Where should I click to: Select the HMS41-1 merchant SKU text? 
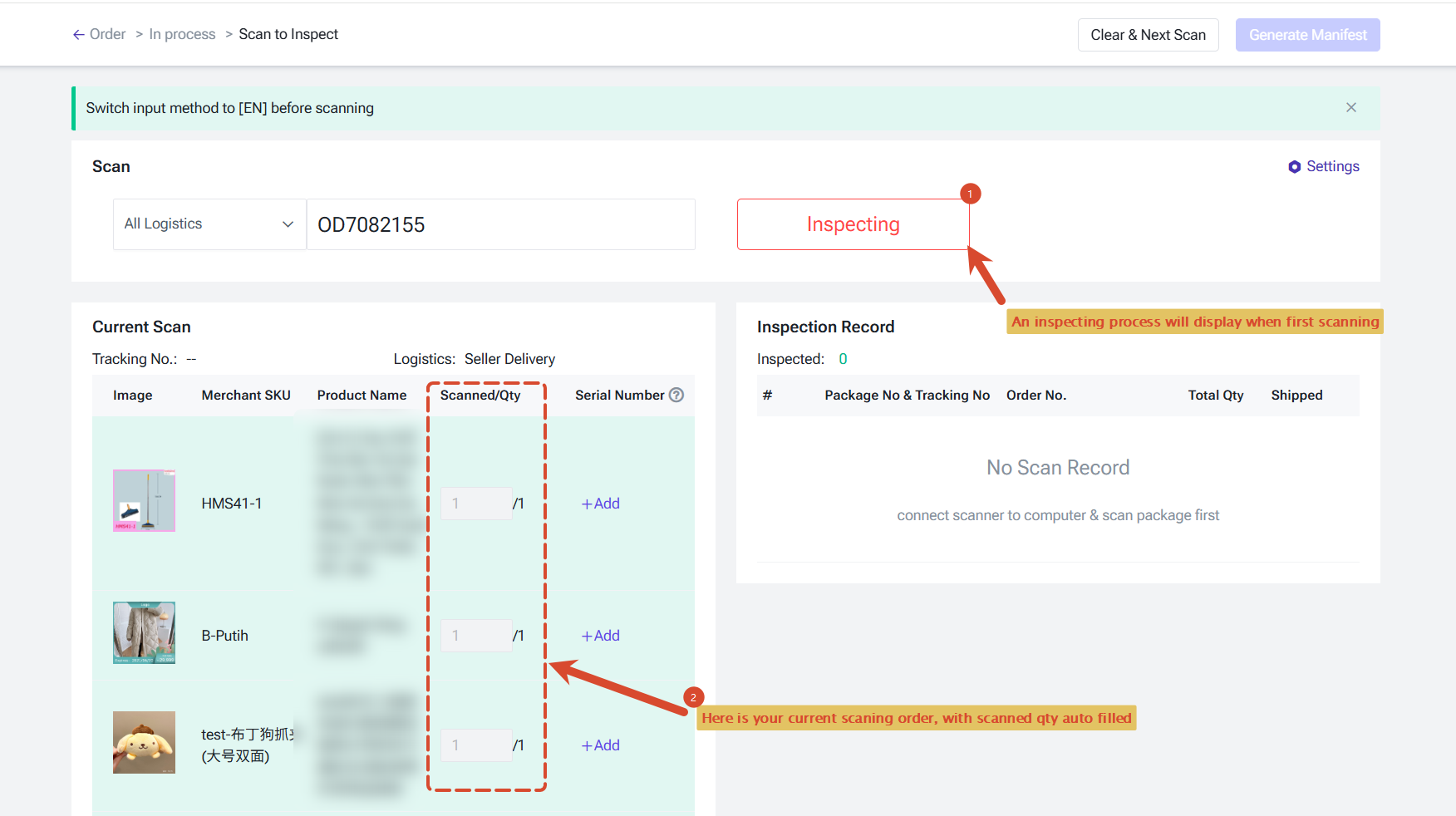(231, 504)
